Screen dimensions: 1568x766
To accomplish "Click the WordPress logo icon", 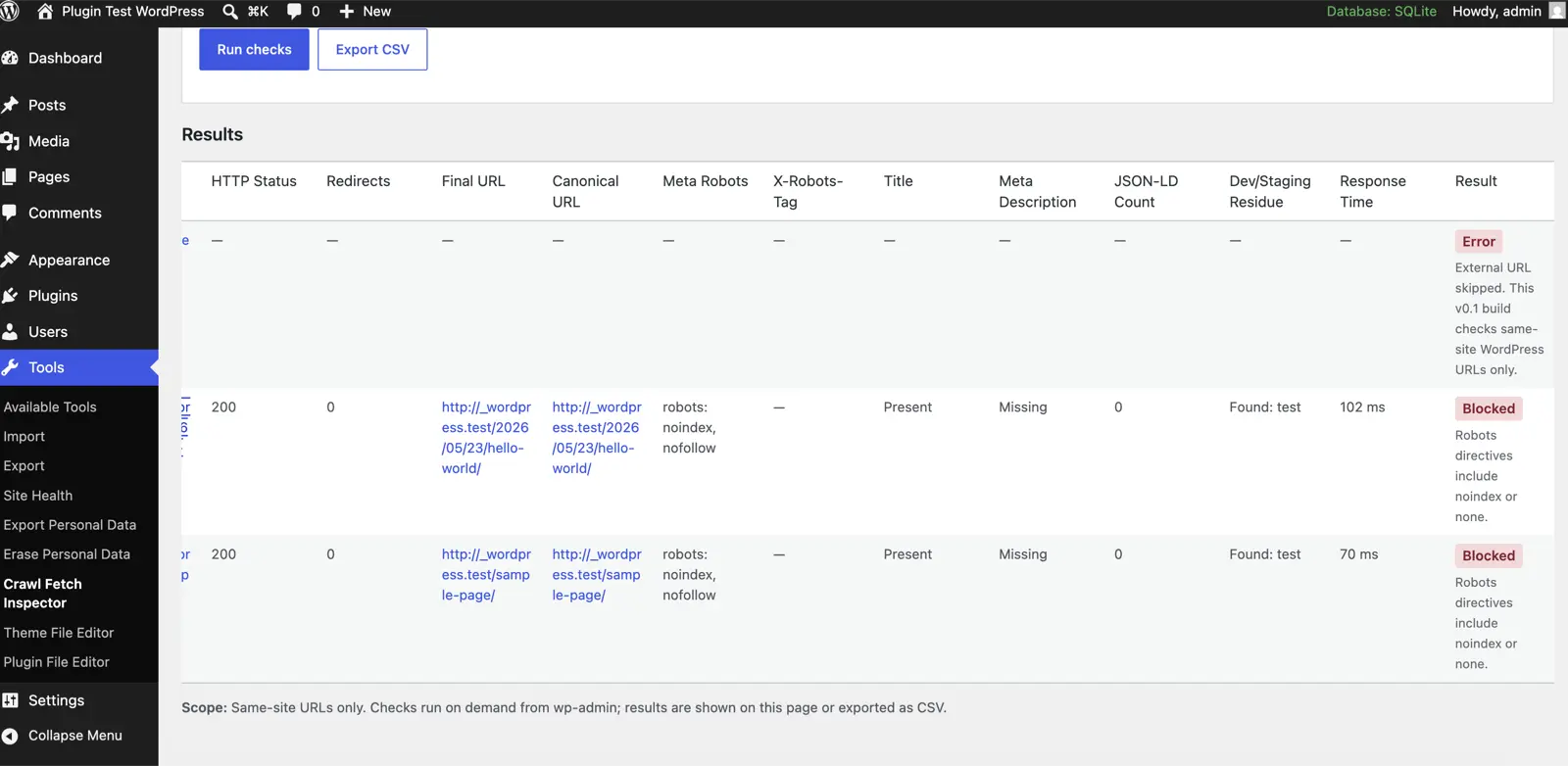I will [10, 12].
